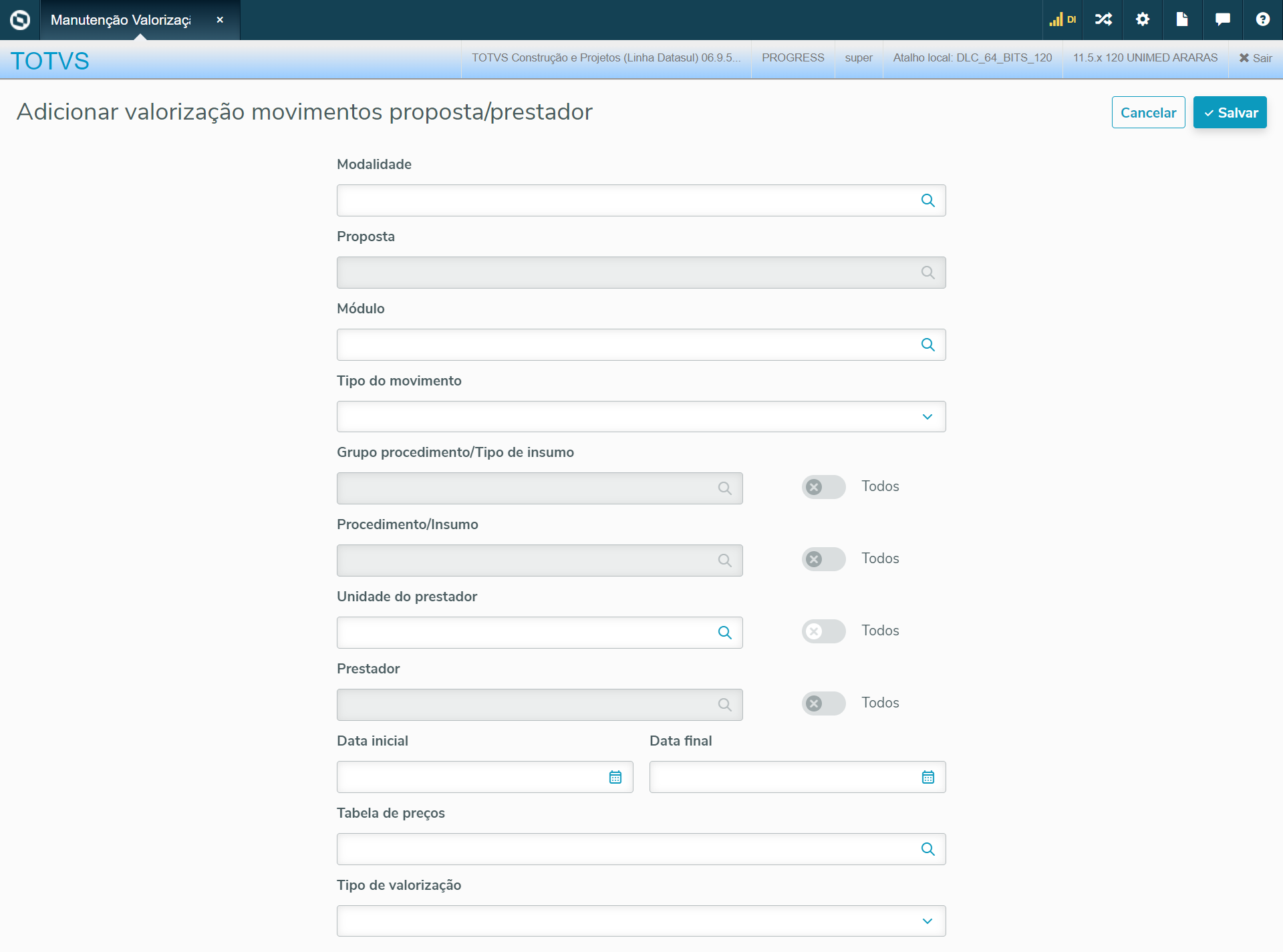The height and width of the screenshot is (952, 1283).
Task: Click the help question mark icon
Action: coord(1262,19)
